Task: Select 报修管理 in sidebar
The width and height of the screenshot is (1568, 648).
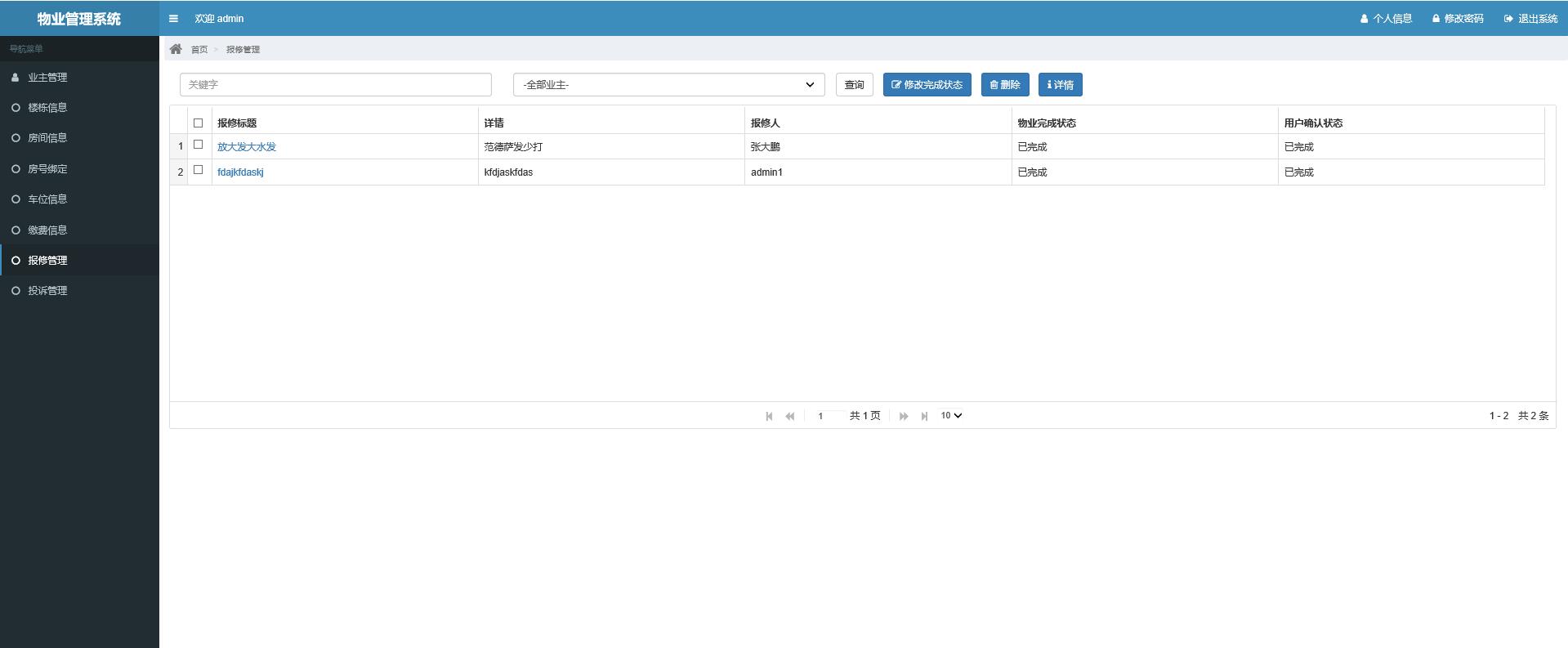Action: pyautogui.click(x=79, y=261)
